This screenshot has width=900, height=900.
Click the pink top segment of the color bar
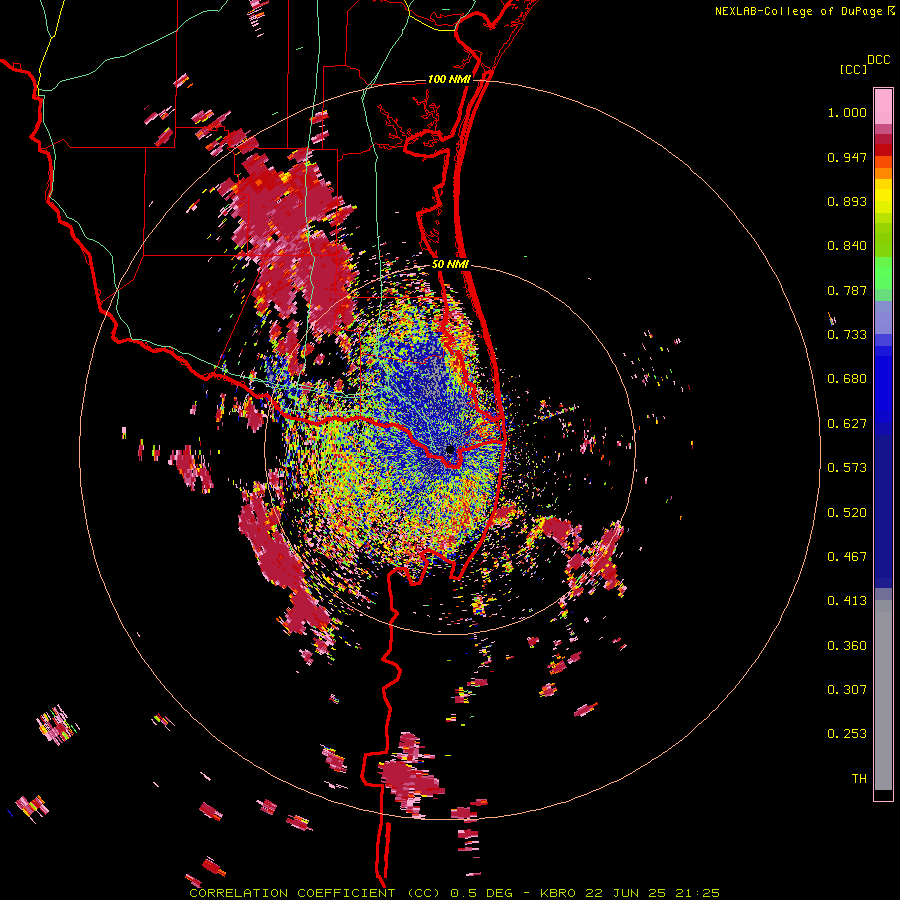tap(883, 106)
